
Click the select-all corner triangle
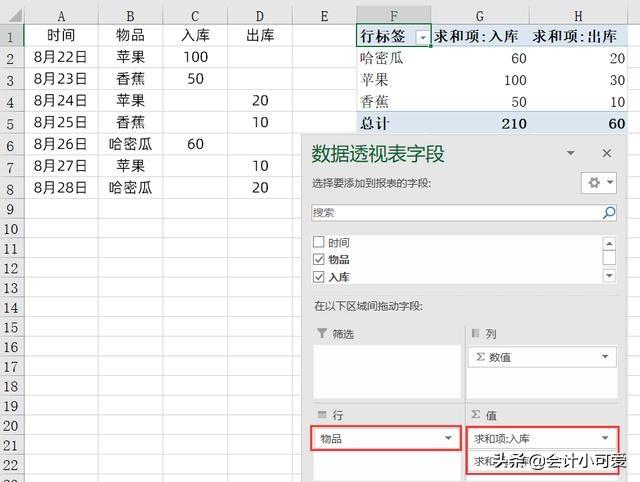(x=15, y=16)
